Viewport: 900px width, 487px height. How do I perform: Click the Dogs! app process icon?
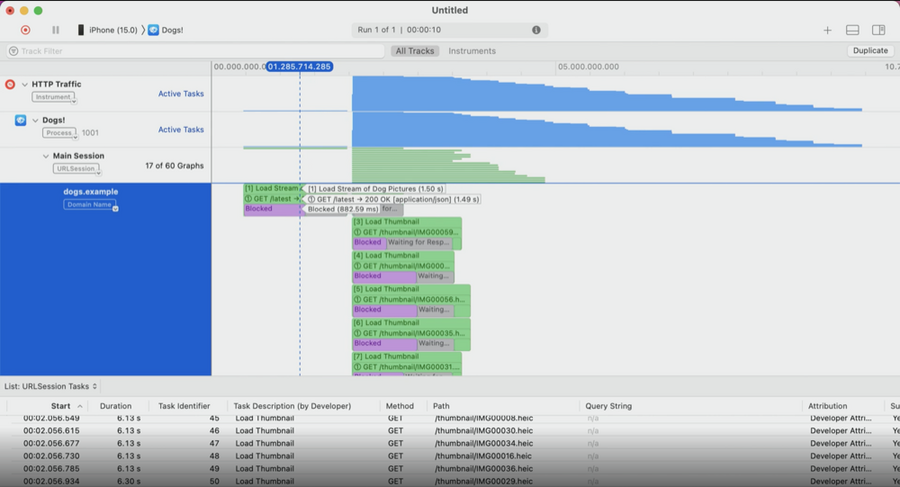point(21,120)
